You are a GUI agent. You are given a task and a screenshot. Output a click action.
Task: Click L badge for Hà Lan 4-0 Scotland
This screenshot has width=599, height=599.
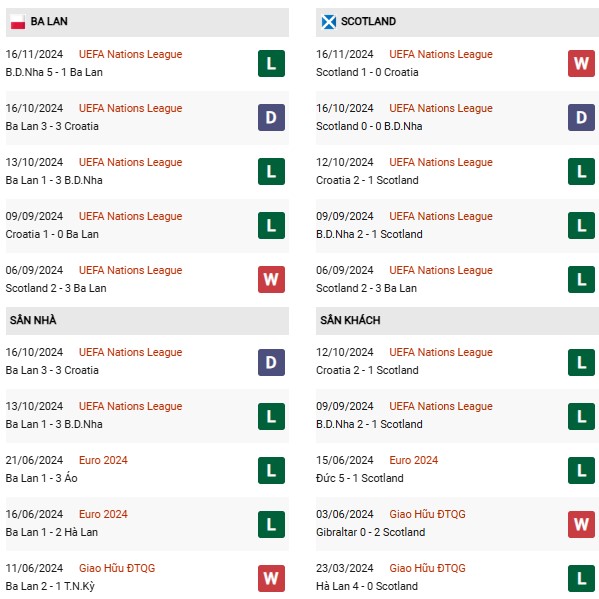581,578
